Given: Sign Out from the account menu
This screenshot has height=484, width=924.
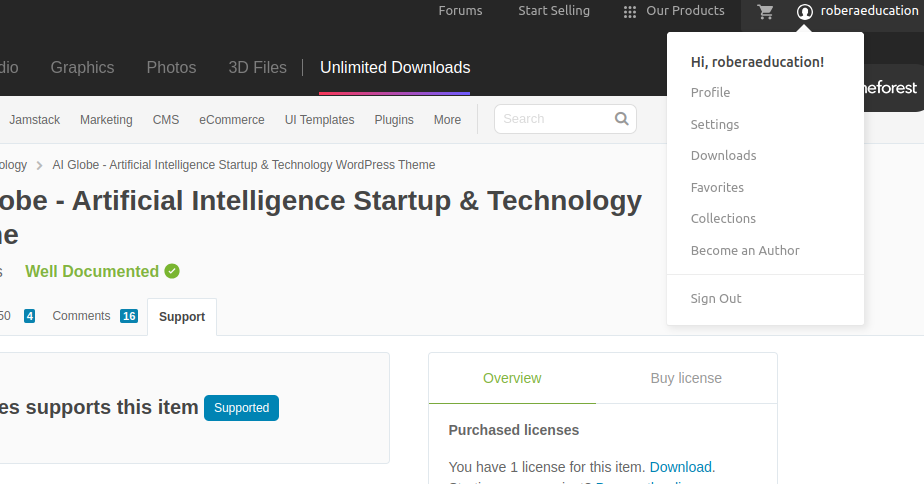Looking at the screenshot, I should [715, 298].
